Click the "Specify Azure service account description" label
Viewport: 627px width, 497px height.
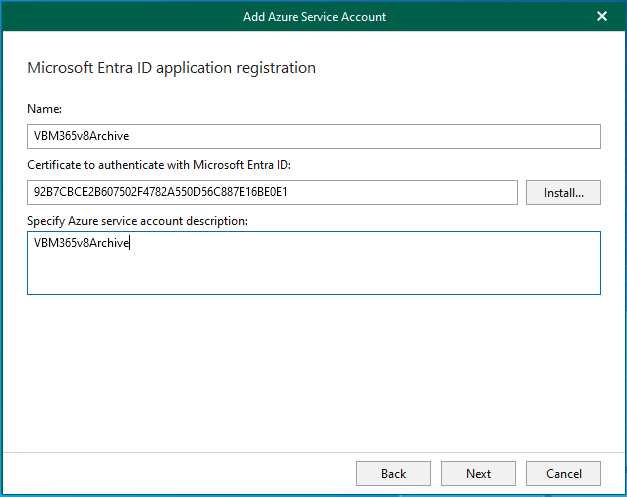(137, 220)
